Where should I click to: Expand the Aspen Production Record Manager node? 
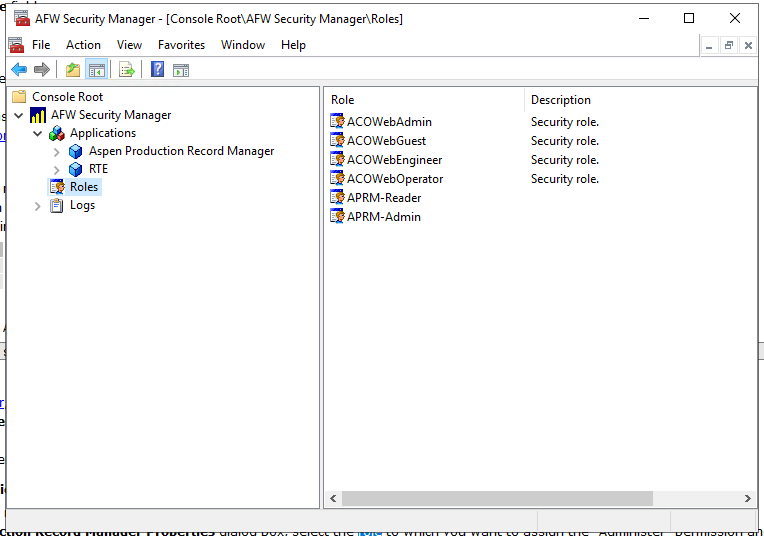tap(57, 152)
